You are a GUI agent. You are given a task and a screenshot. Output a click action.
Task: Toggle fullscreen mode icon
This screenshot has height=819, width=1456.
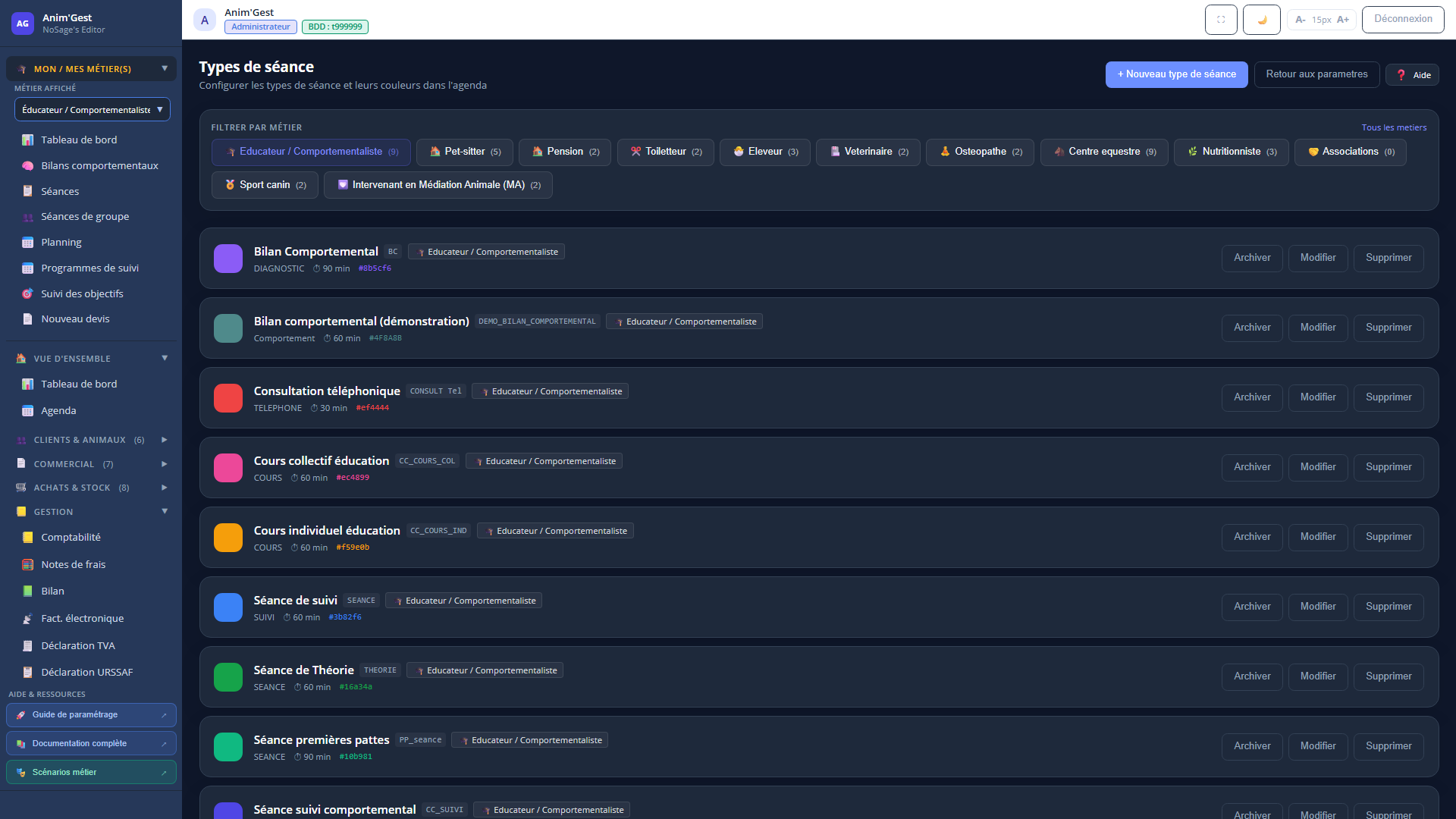pos(1221,20)
